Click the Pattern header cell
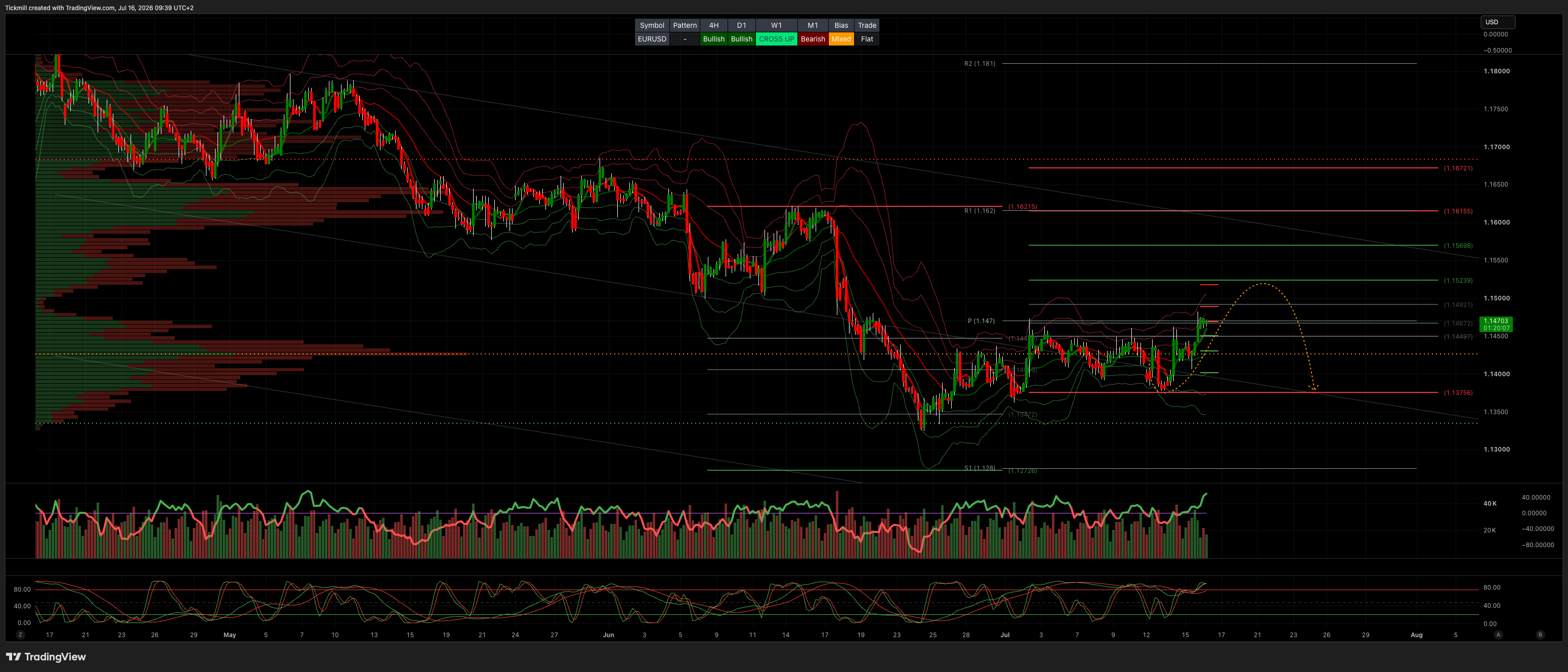Viewport: 1568px width, 672px height. click(x=685, y=26)
